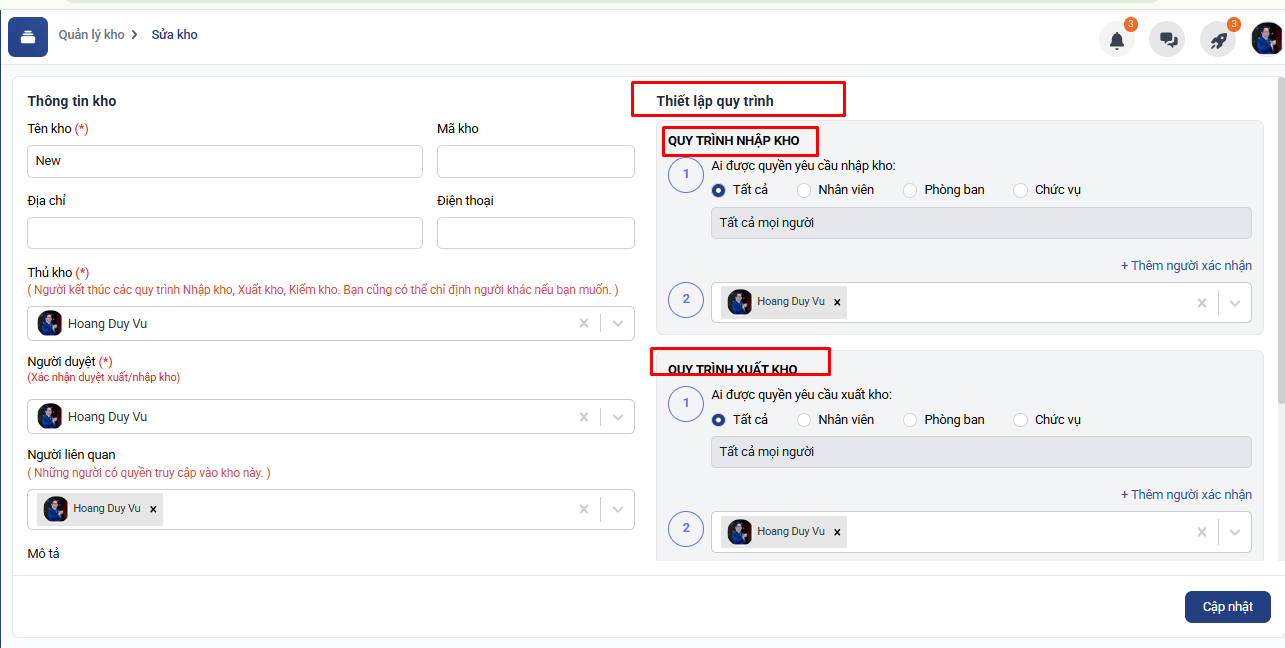
Task: Expand nhập kho step 2 approver dropdown
Action: [x=1235, y=303]
